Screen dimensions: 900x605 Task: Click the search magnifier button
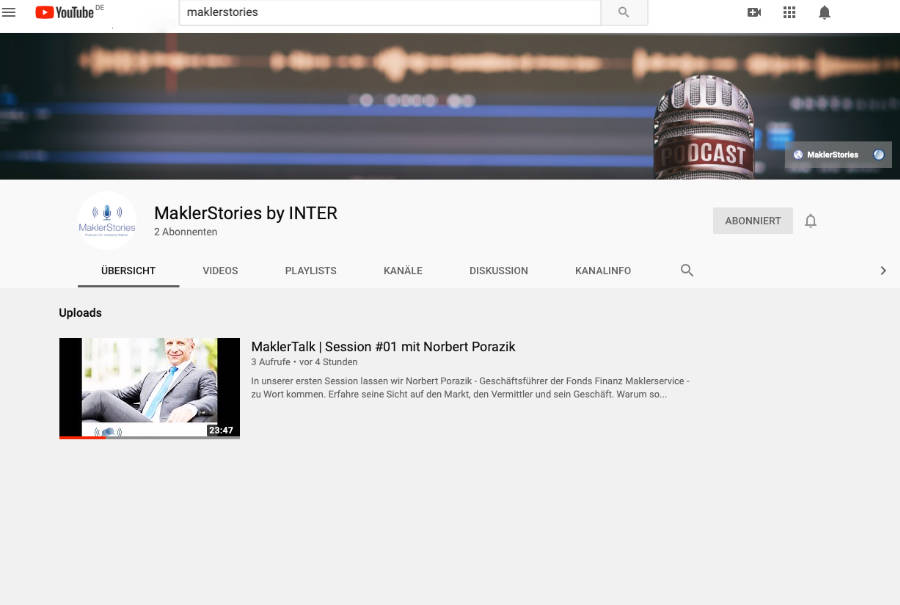(x=623, y=12)
